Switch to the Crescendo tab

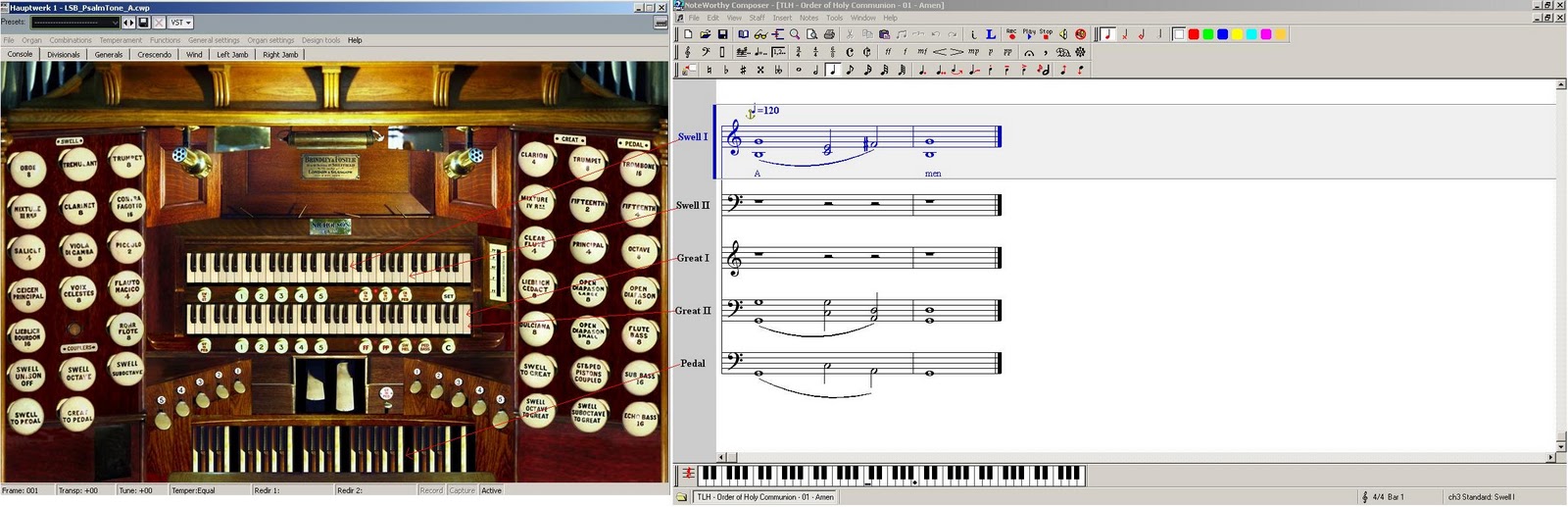click(x=154, y=55)
